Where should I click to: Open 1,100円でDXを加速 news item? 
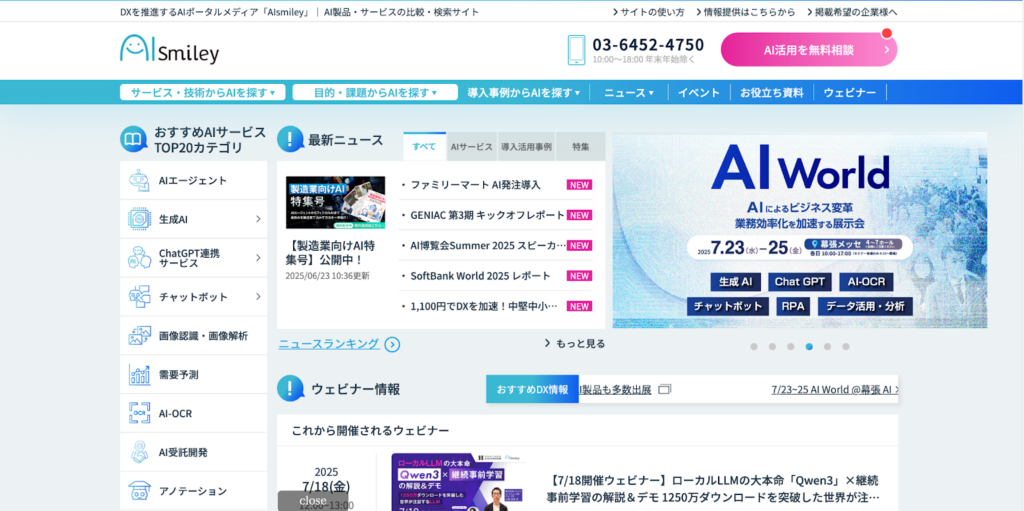click(x=484, y=306)
